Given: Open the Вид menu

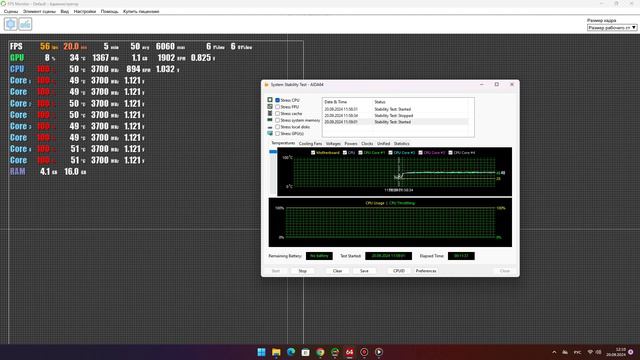Looking at the screenshot, I should [65, 11].
